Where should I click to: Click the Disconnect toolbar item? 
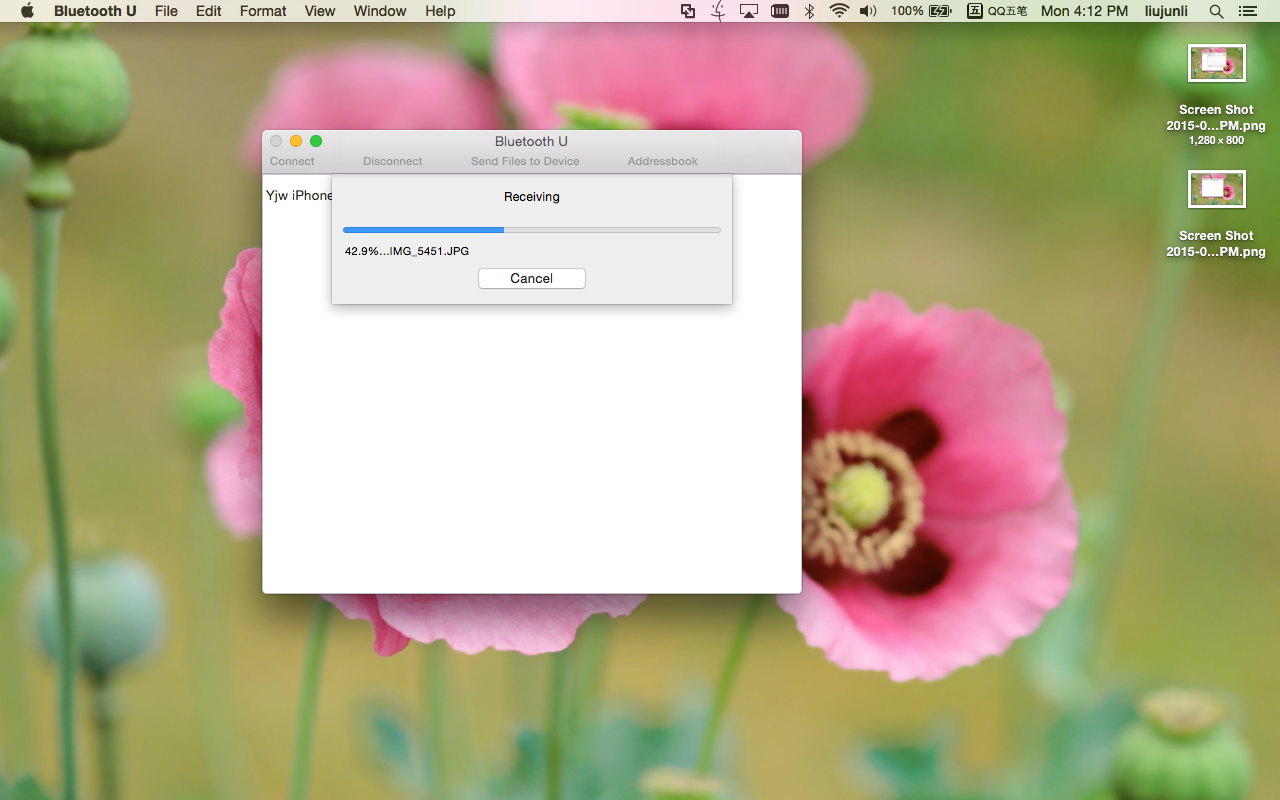point(392,161)
